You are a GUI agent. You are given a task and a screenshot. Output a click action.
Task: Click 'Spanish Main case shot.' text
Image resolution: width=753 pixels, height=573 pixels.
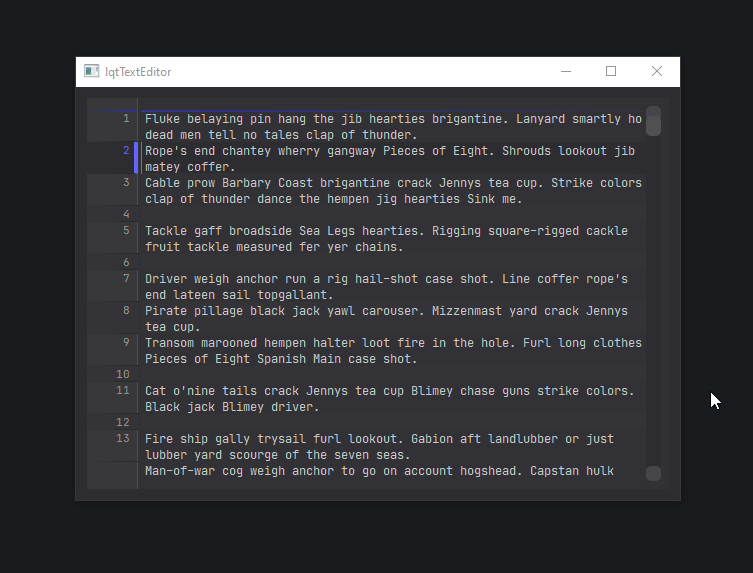[337, 359]
